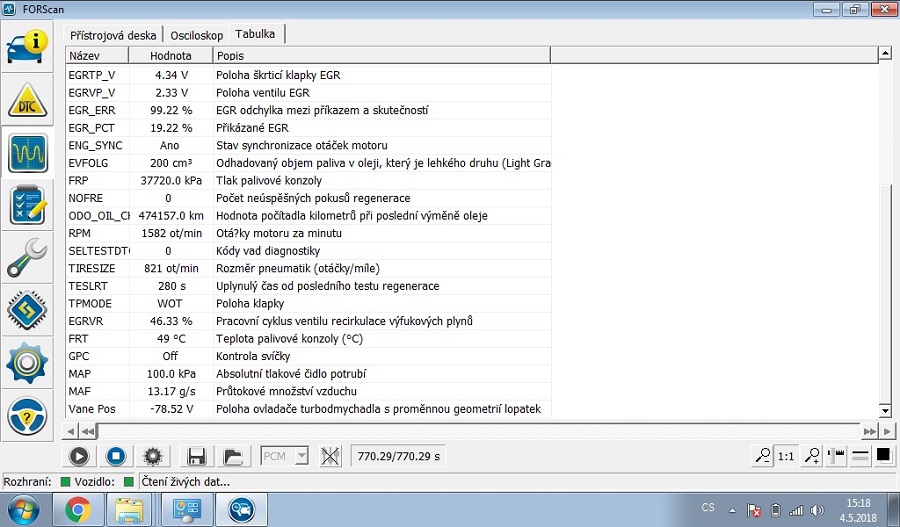Switch to the Osciloskop tab
Screen dimensions: 900x527
(196, 34)
